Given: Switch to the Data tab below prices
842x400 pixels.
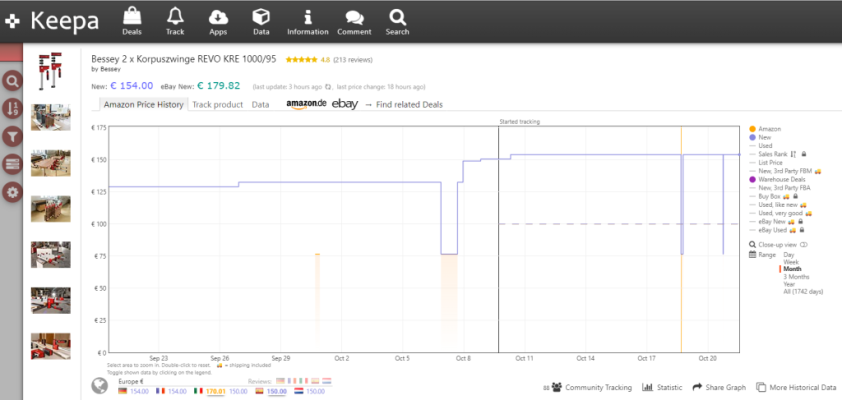Looking at the screenshot, I should [260, 105].
